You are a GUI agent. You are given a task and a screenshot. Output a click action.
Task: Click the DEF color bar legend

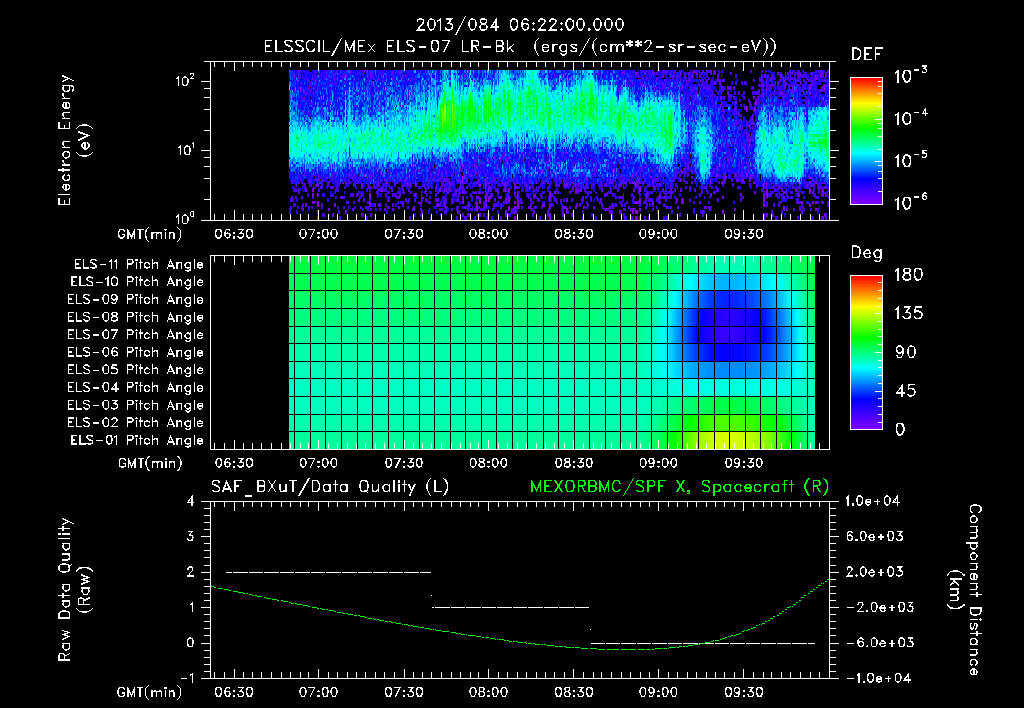coord(866,141)
